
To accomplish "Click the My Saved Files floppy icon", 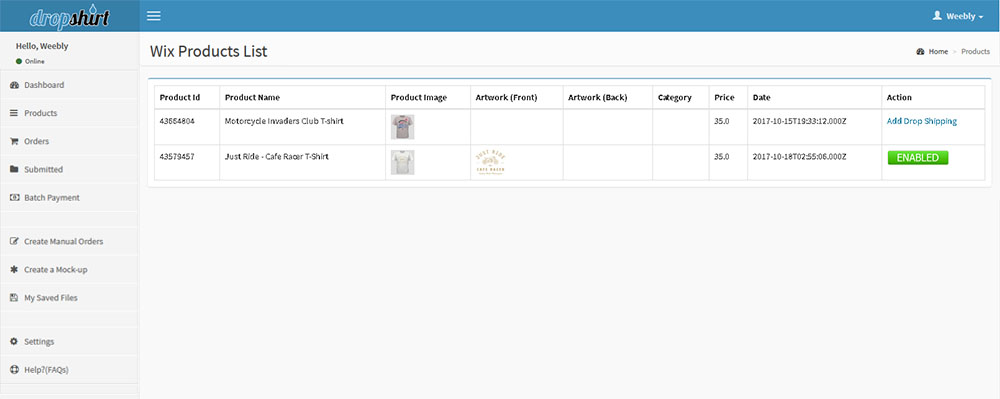I will 14,298.
